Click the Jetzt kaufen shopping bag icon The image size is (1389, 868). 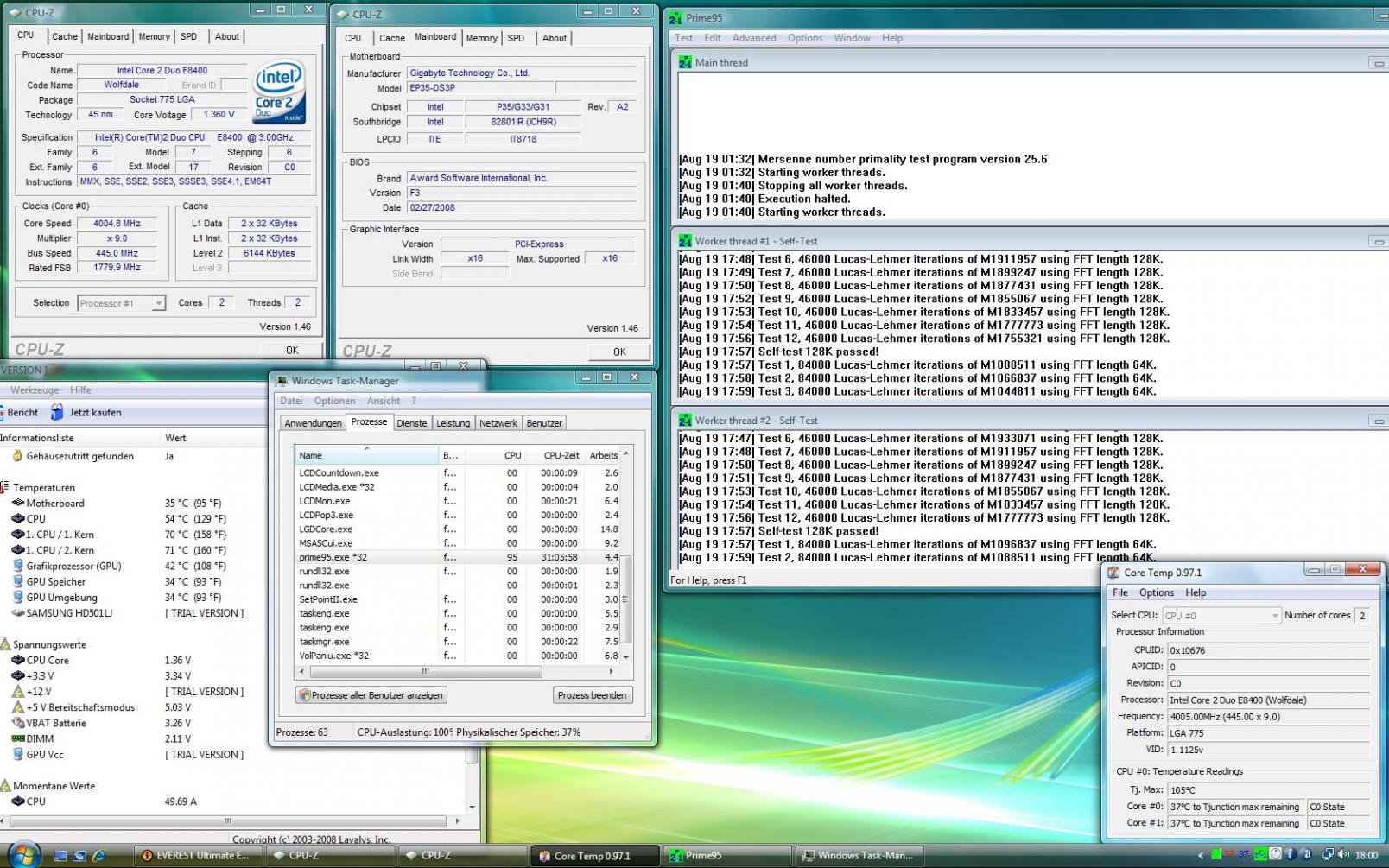[x=57, y=413]
